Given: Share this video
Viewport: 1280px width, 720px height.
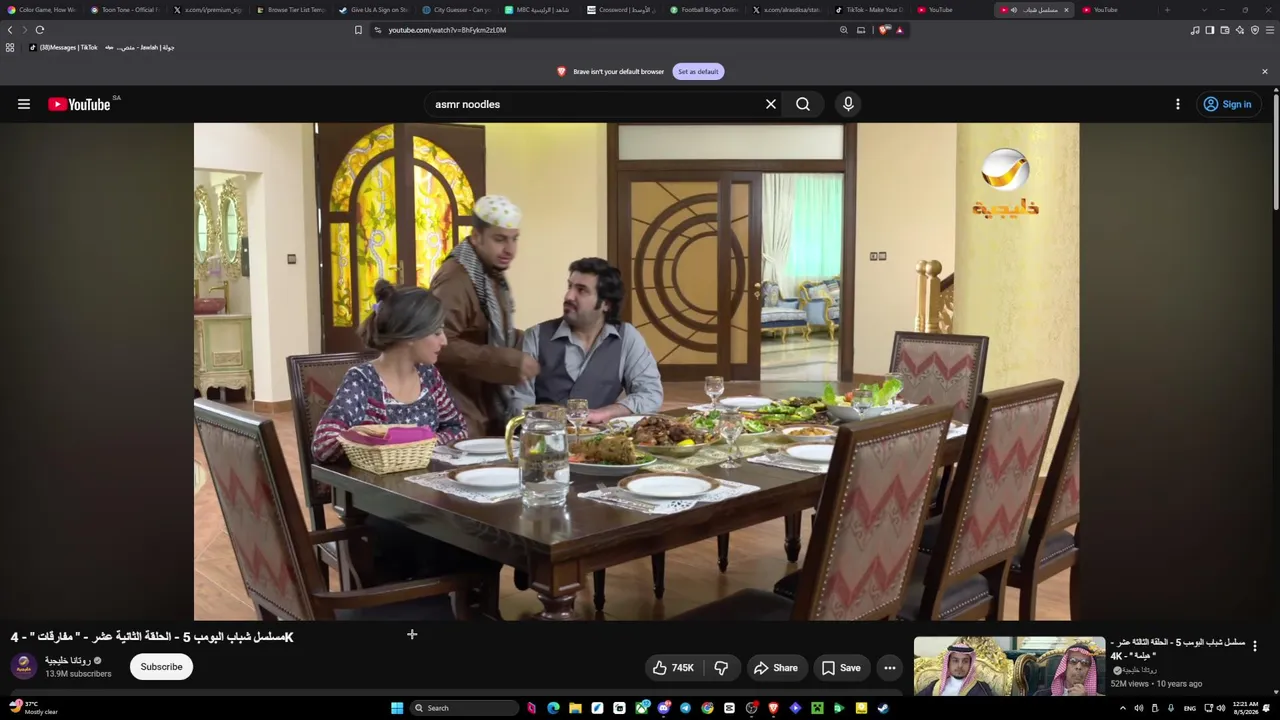Looking at the screenshot, I should (776, 668).
